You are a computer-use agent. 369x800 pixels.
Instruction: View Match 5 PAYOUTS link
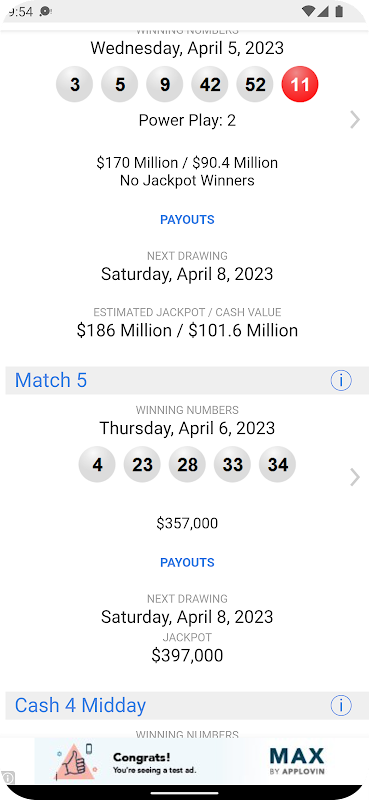pos(187,563)
